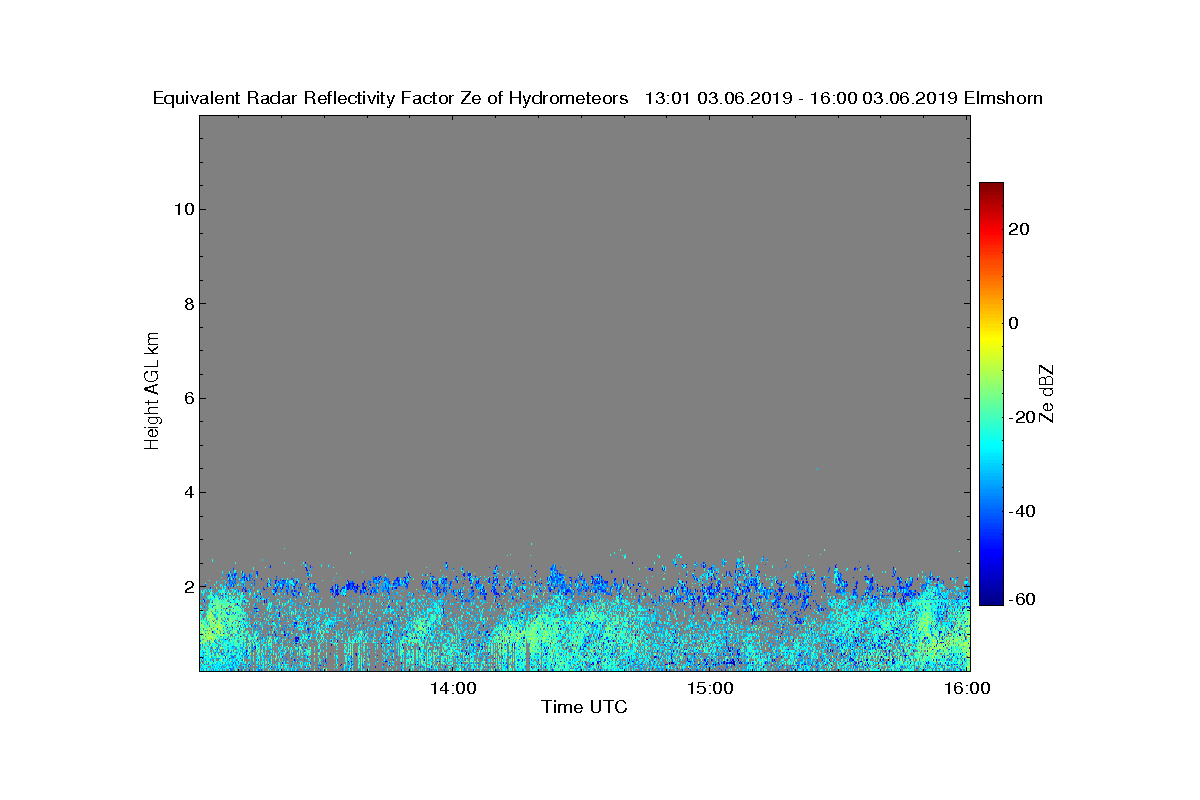Image resolution: width=1200 pixels, height=800 pixels.
Task: Click the height tick label 4
Action: point(187,492)
